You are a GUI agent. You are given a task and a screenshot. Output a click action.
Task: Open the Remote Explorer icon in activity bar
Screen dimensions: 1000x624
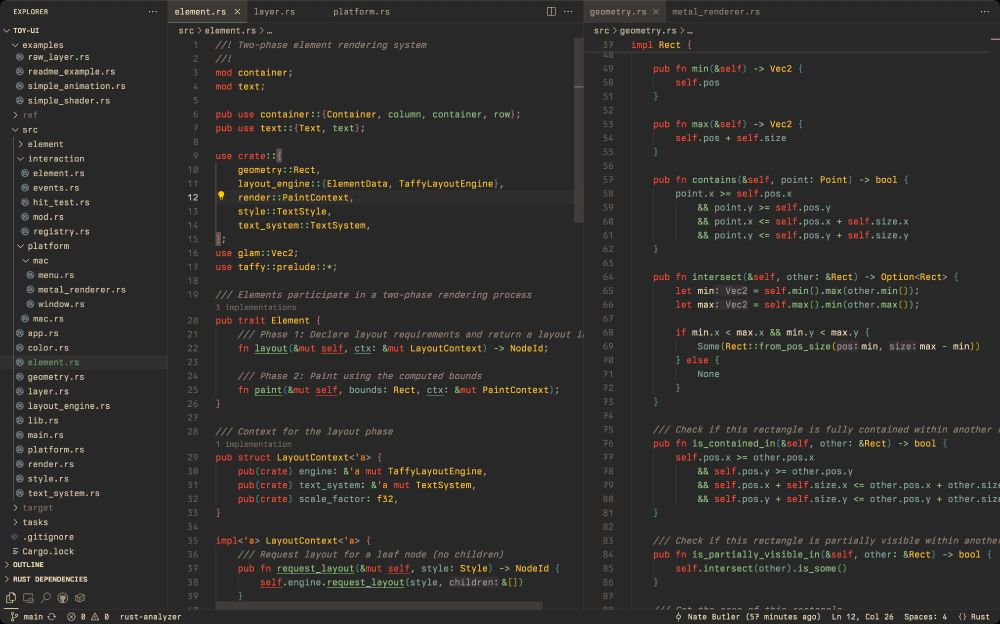point(28,598)
